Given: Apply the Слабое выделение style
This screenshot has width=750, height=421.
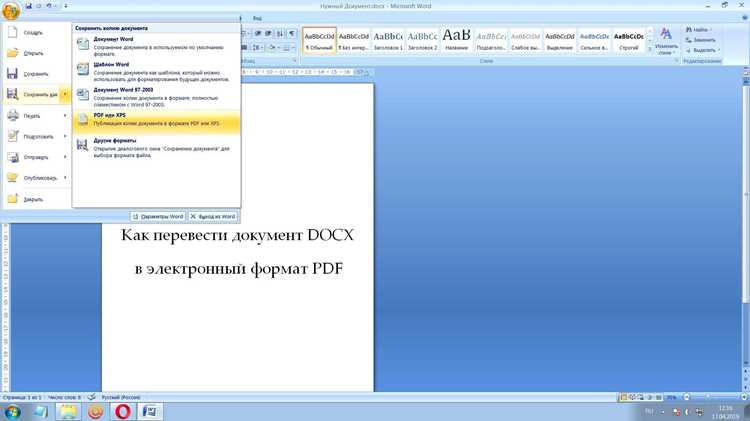Looking at the screenshot, I should [x=526, y=40].
